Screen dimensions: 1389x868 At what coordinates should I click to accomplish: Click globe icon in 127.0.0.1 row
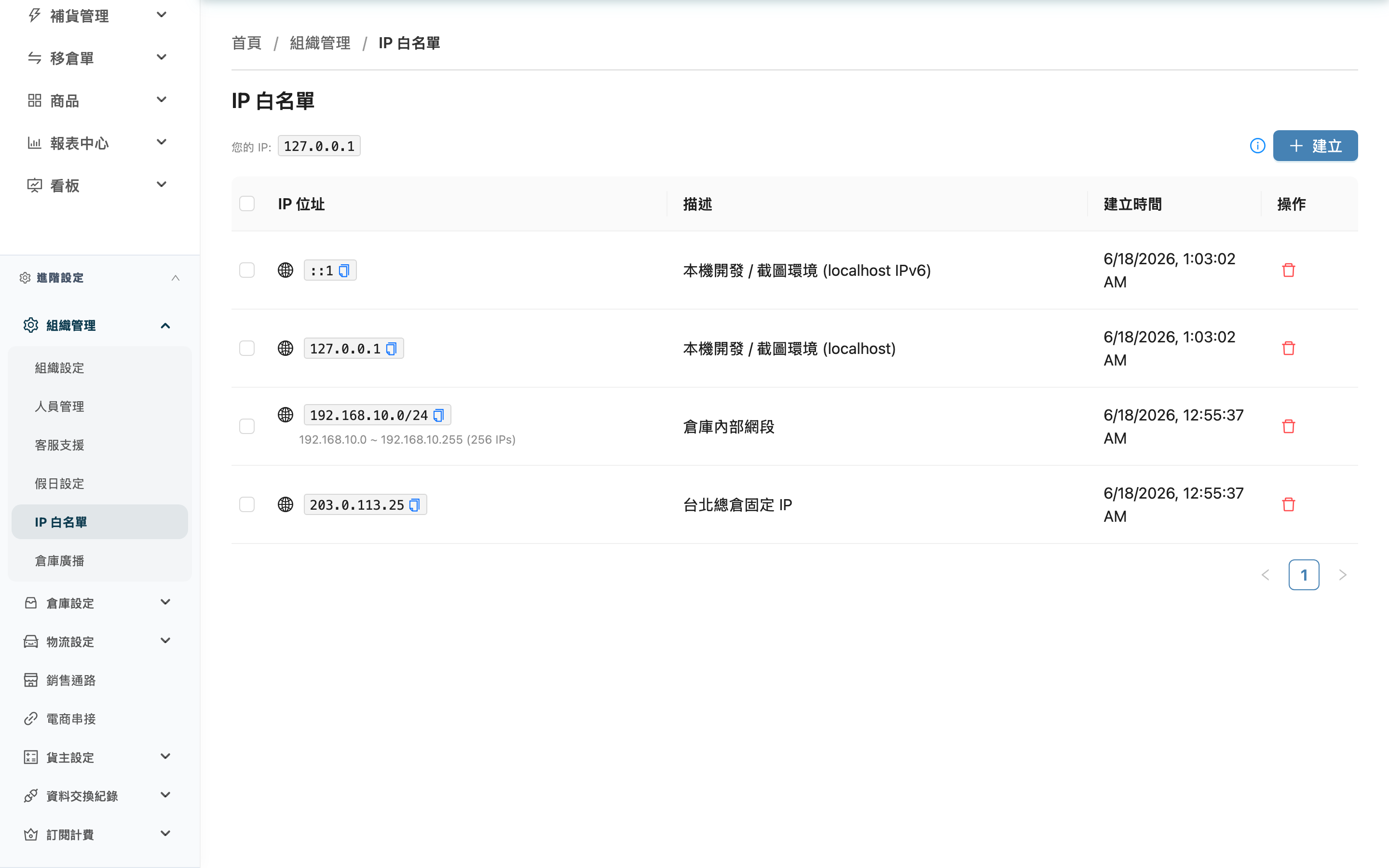click(x=285, y=348)
